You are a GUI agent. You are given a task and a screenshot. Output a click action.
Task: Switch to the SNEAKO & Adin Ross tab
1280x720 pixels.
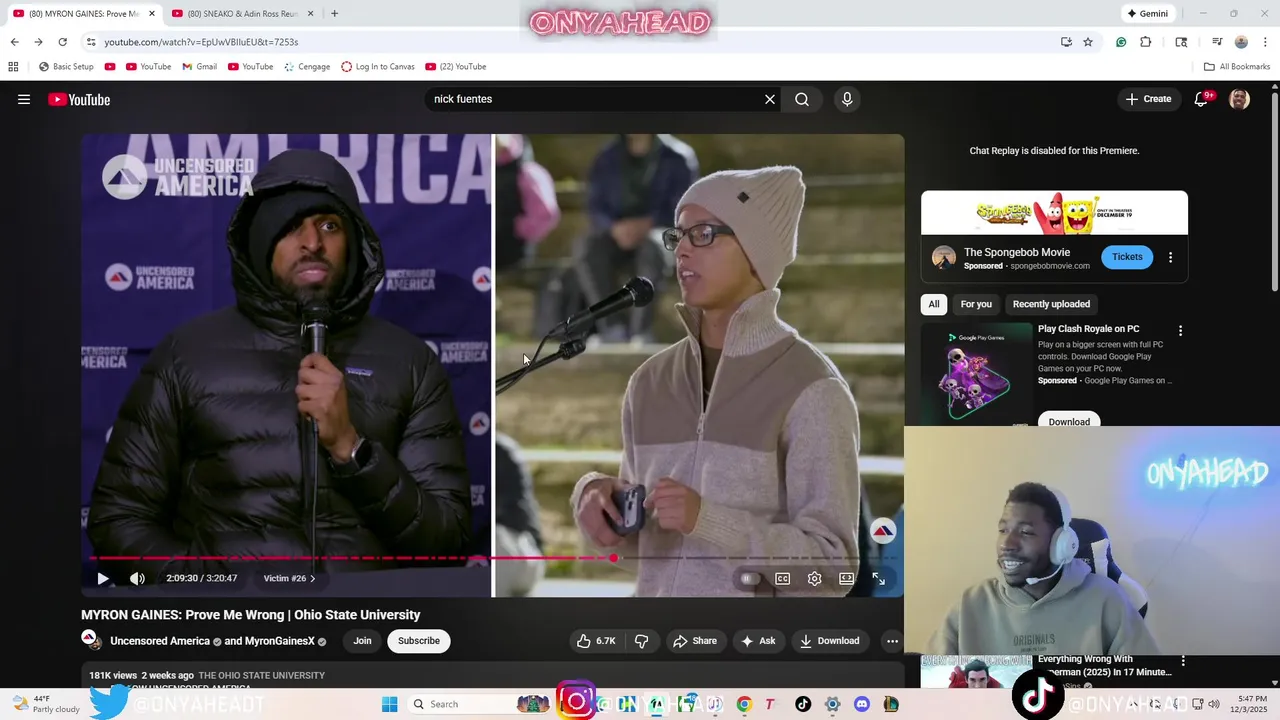click(243, 14)
